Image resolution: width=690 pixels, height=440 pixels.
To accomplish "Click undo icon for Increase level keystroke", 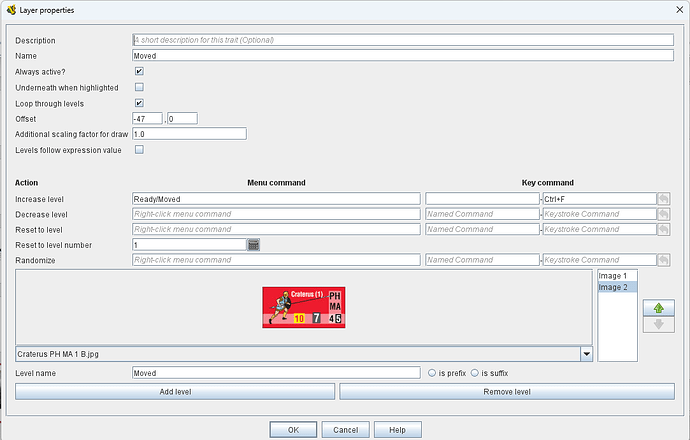I will click(664, 199).
